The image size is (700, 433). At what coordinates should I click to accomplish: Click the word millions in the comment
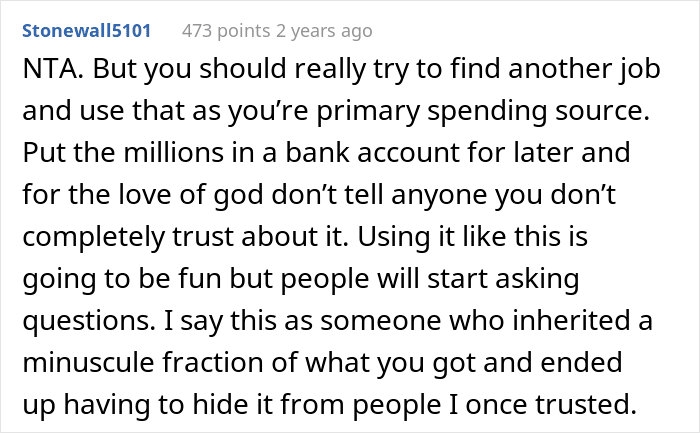coord(173,153)
